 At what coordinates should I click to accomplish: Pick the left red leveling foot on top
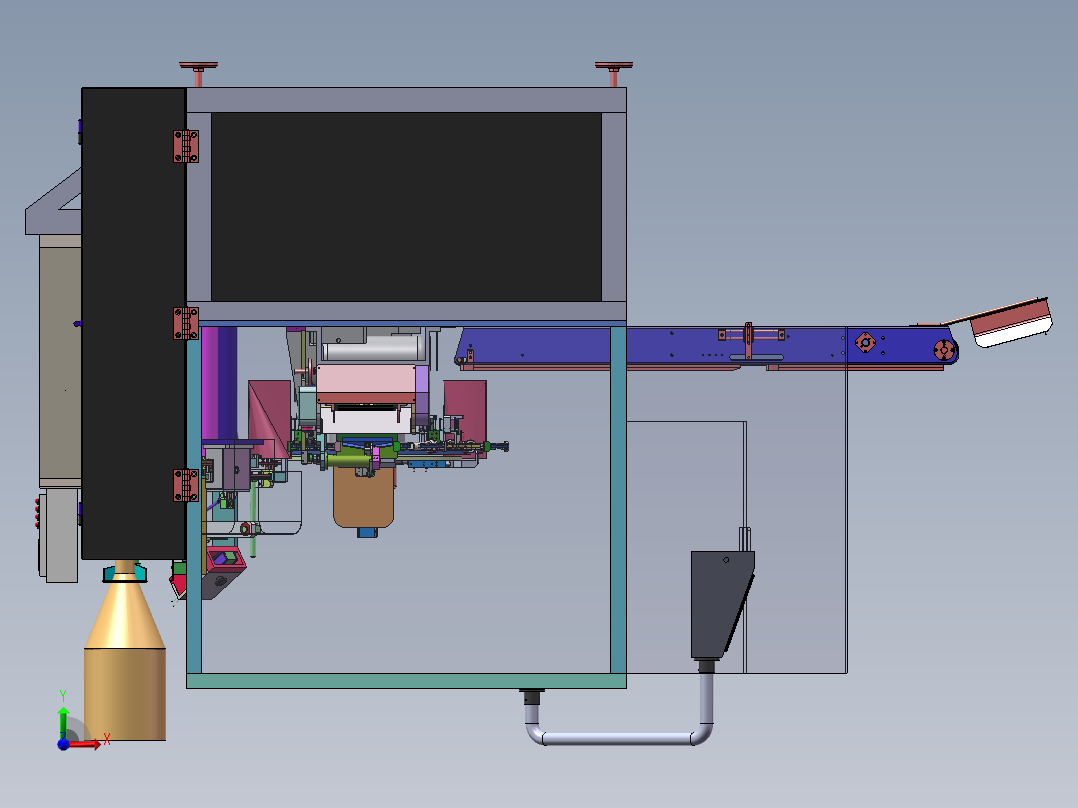[x=199, y=72]
